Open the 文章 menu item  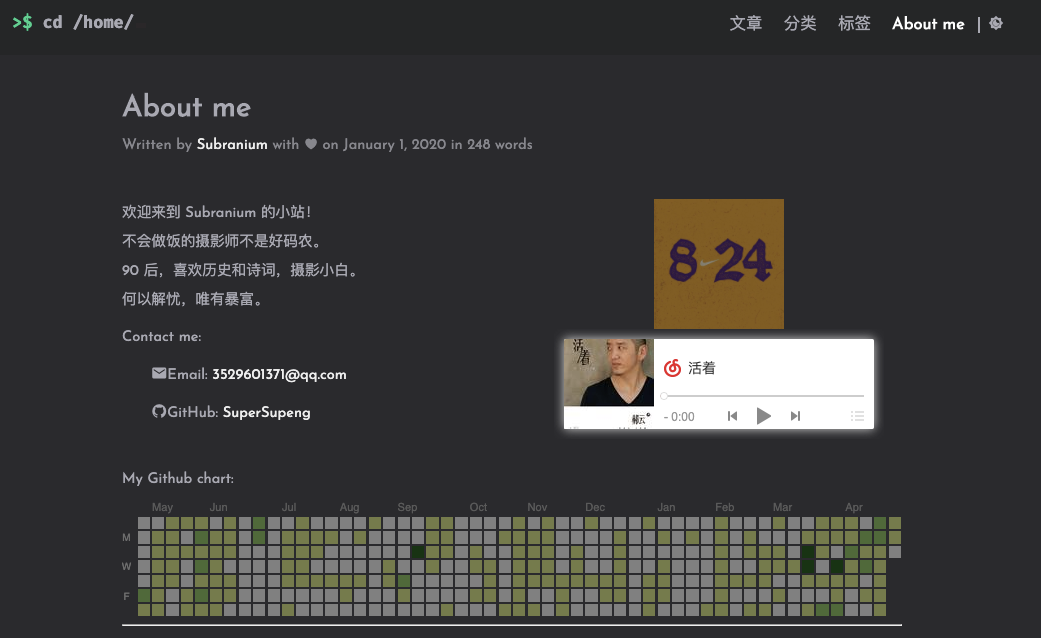point(746,23)
